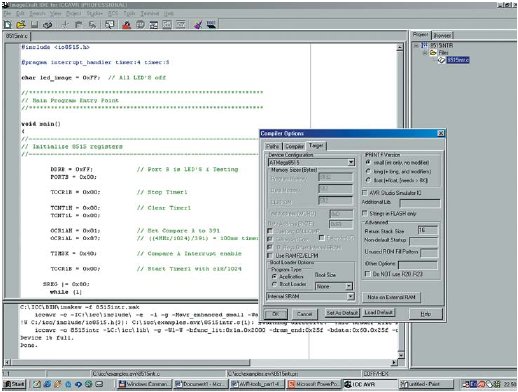Image resolution: width=518 pixels, height=392 pixels.
Task: Click the Set As Default button
Action: [342, 313]
